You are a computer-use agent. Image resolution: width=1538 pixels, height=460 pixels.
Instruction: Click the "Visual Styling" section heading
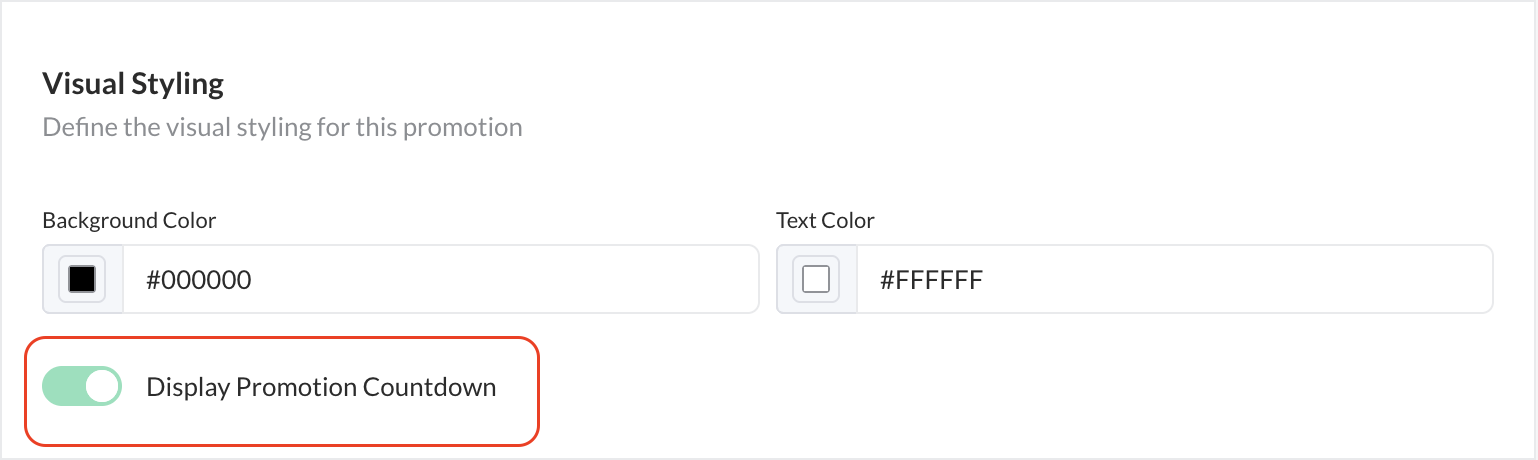pos(133,83)
